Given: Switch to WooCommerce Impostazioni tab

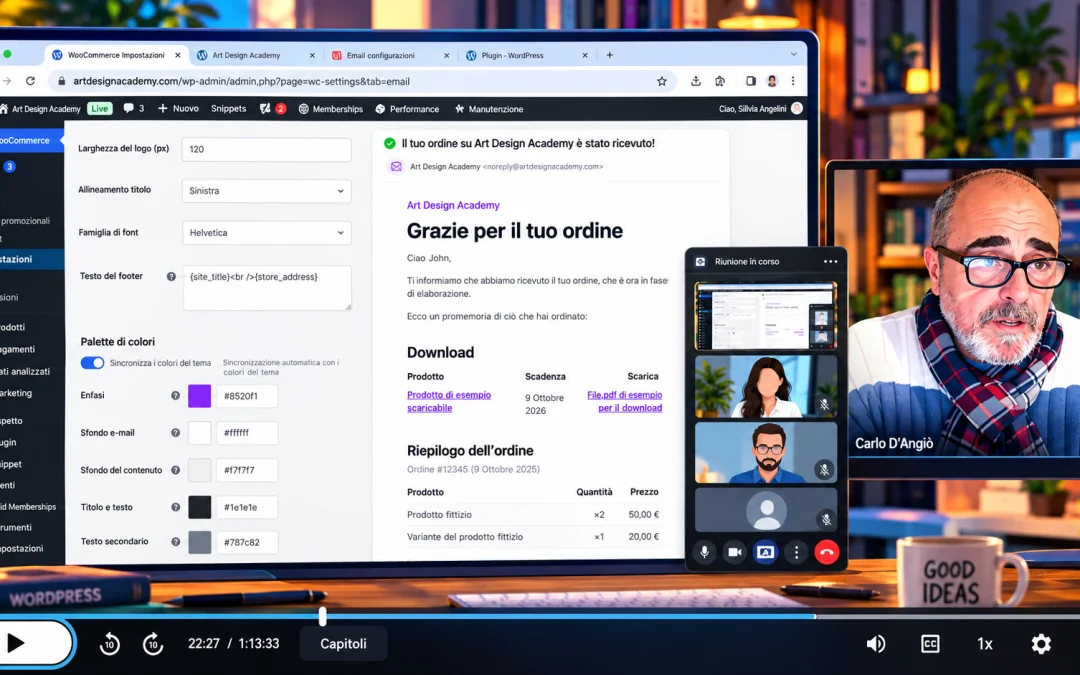Looking at the screenshot, I should pyautogui.click(x=116, y=55).
